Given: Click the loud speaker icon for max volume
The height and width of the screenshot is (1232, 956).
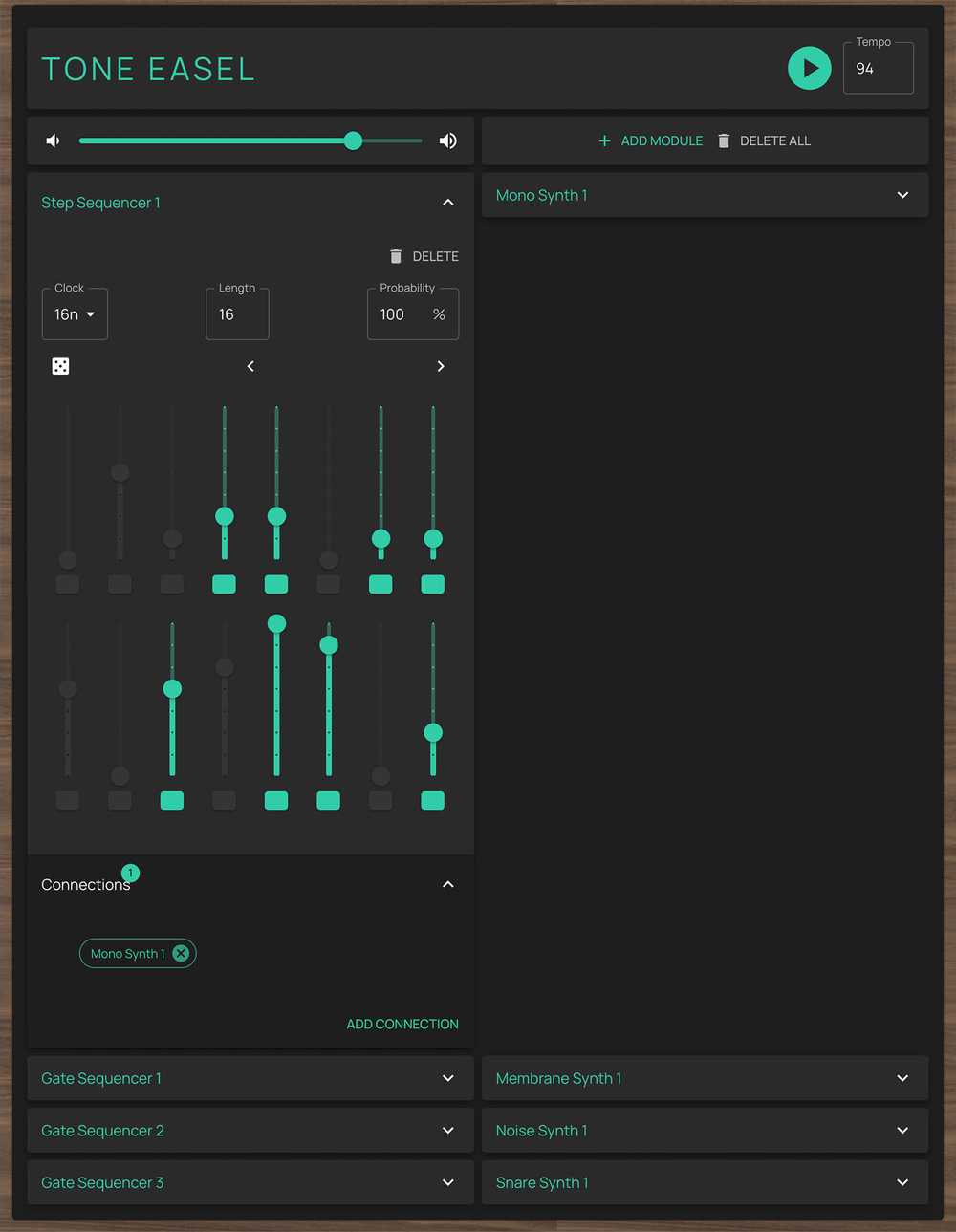Looking at the screenshot, I should coord(447,140).
